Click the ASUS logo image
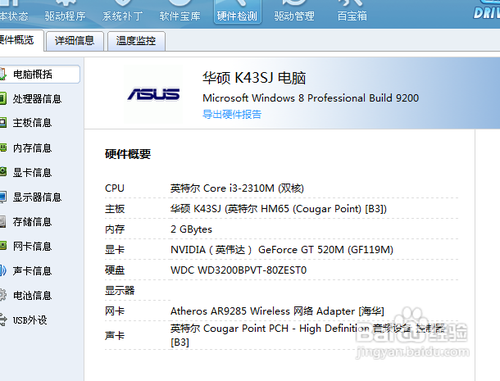The image size is (500, 381). 154,94
